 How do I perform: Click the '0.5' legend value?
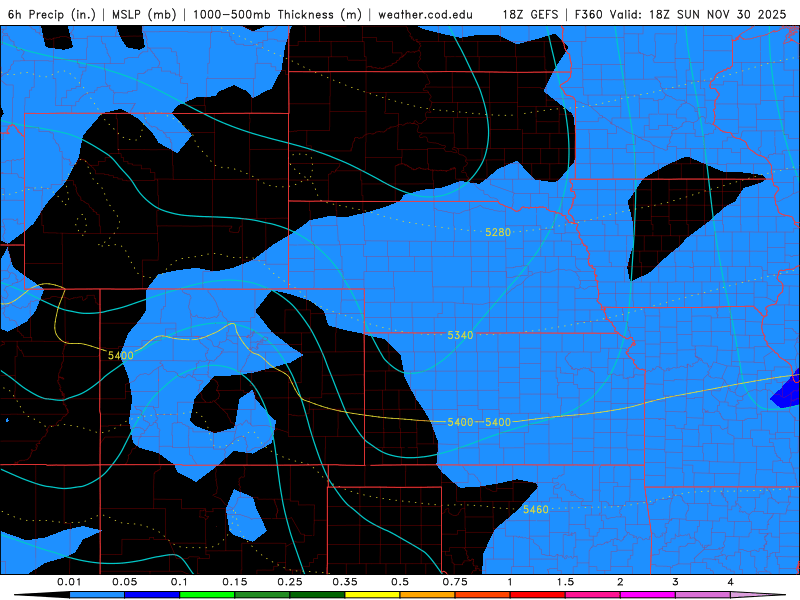pyautogui.click(x=400, y=582)
